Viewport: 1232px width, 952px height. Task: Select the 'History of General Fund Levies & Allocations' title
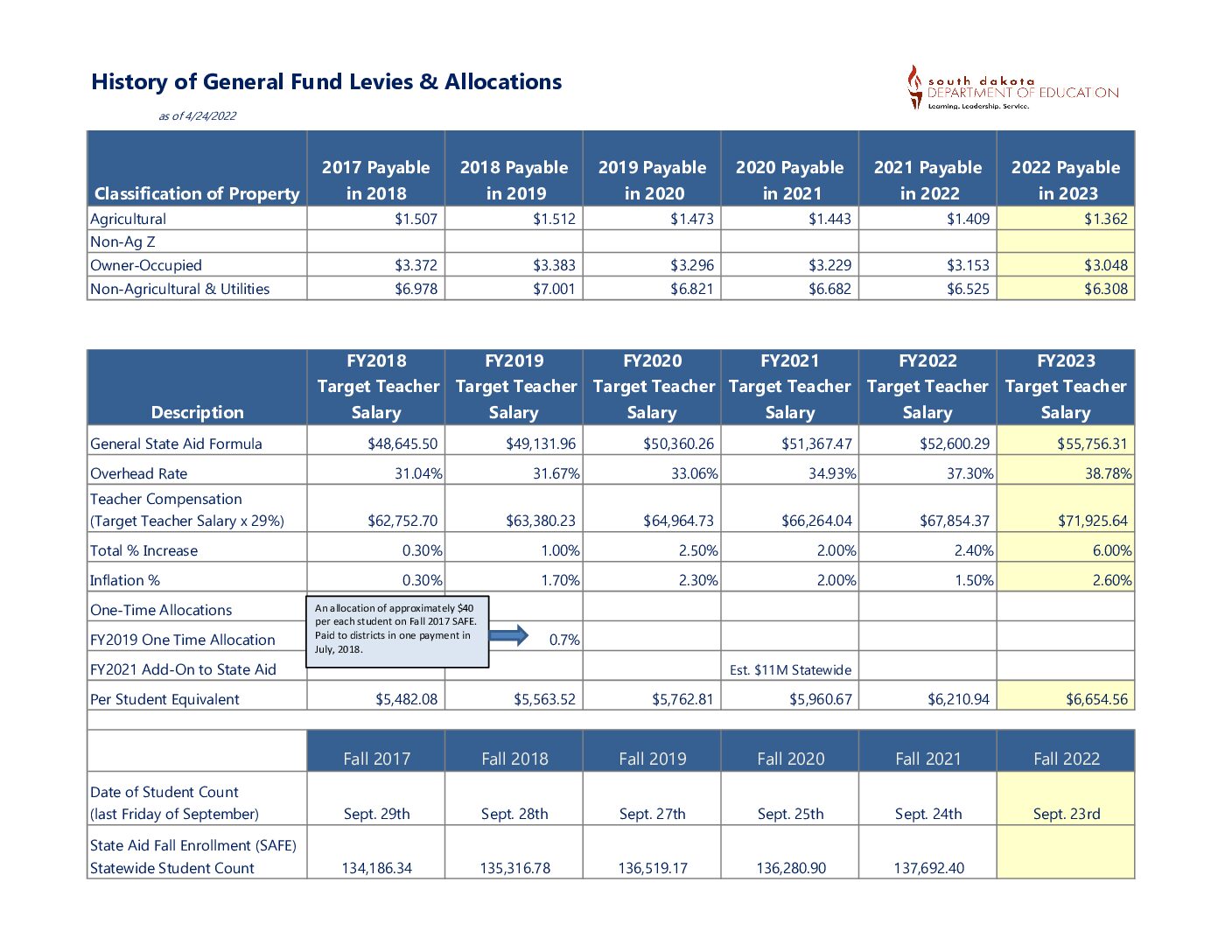326,82
